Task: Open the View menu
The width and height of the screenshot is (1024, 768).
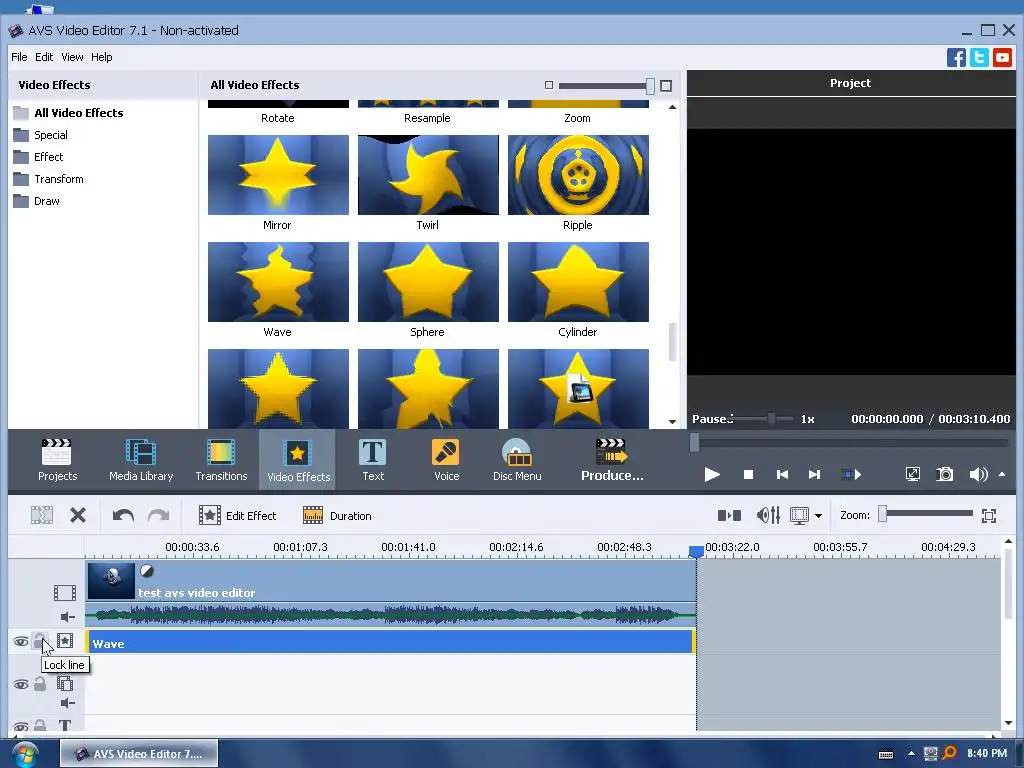Action: (x=72, y=57)
